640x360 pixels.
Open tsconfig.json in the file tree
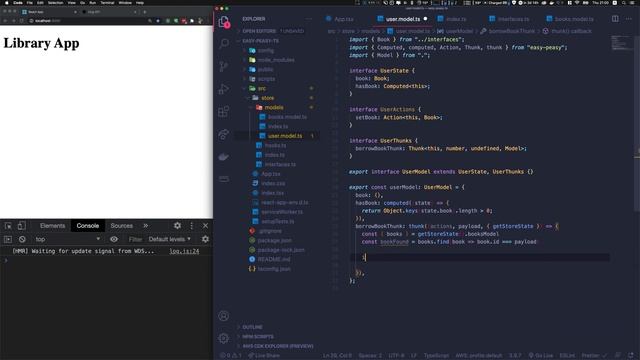click(274, 269)
